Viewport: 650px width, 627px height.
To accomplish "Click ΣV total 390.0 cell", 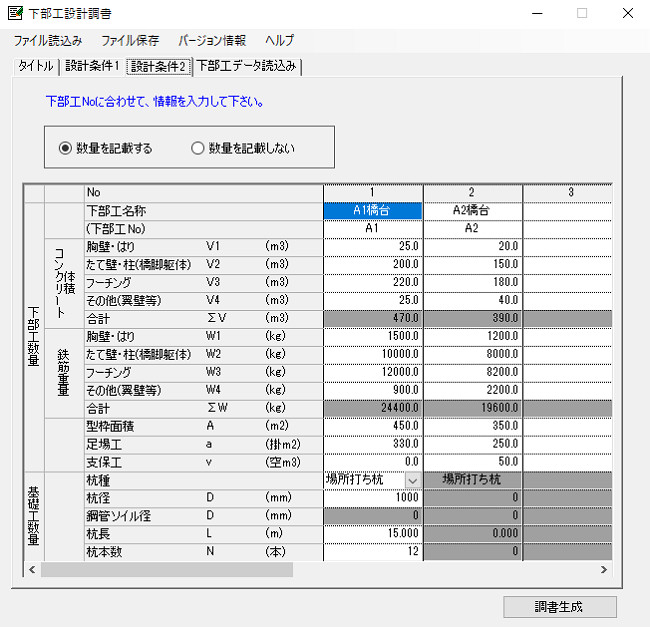I will tap(473, 318).
